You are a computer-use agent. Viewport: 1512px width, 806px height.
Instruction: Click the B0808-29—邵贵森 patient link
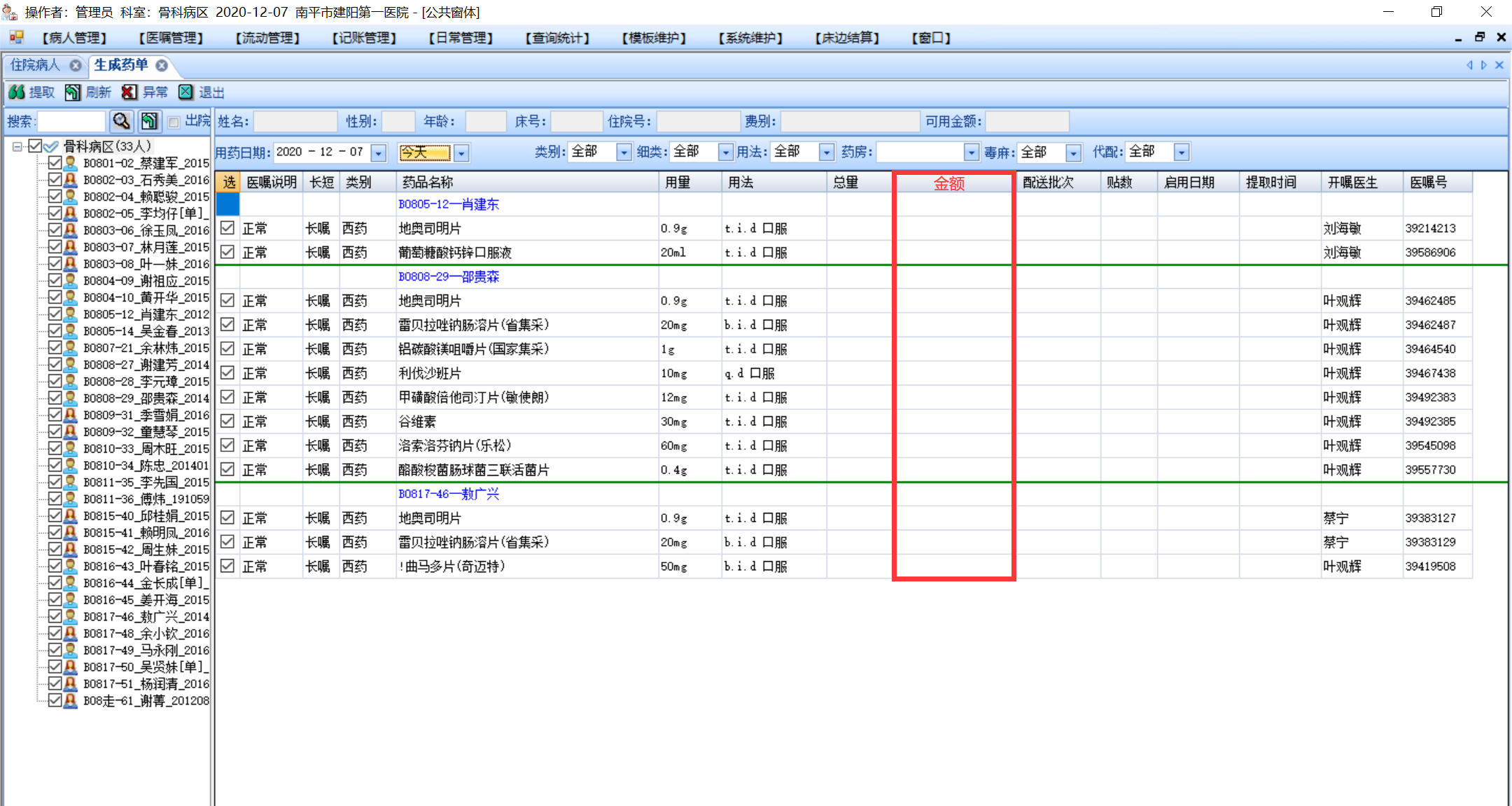point(449,276)
